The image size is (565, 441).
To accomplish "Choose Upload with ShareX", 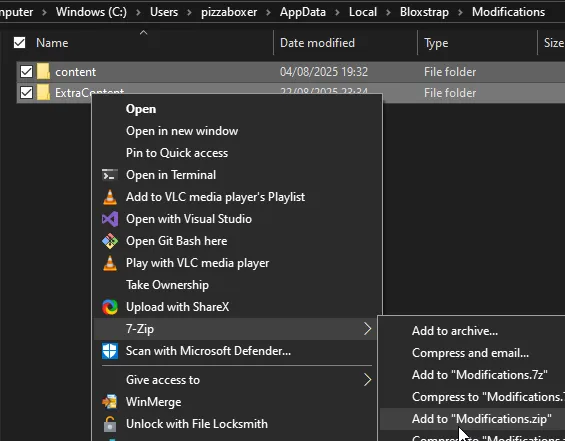I will click(237, 307).
